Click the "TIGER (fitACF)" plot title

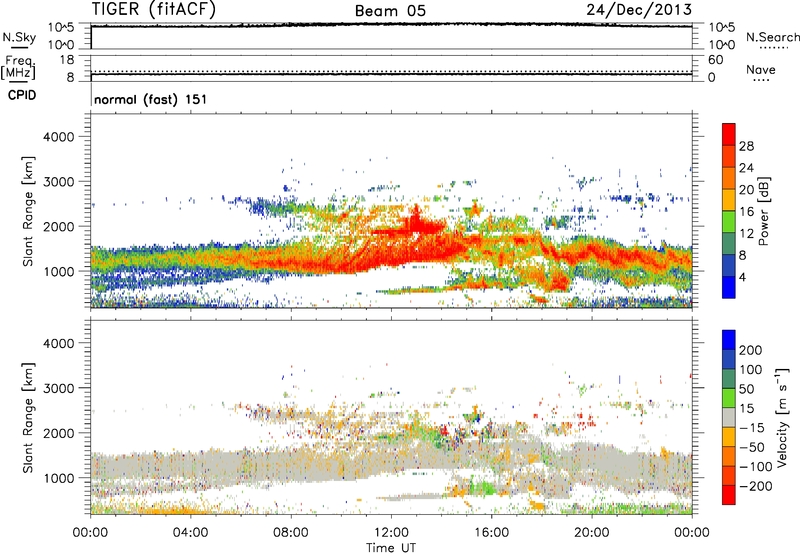(154, 9)
